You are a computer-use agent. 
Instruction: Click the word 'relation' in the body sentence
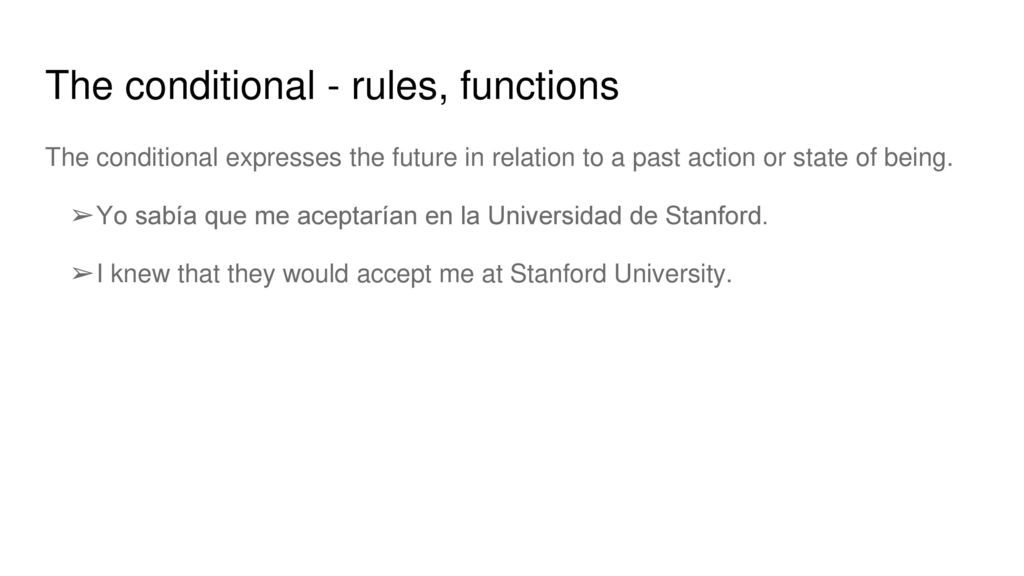point(534,158)
